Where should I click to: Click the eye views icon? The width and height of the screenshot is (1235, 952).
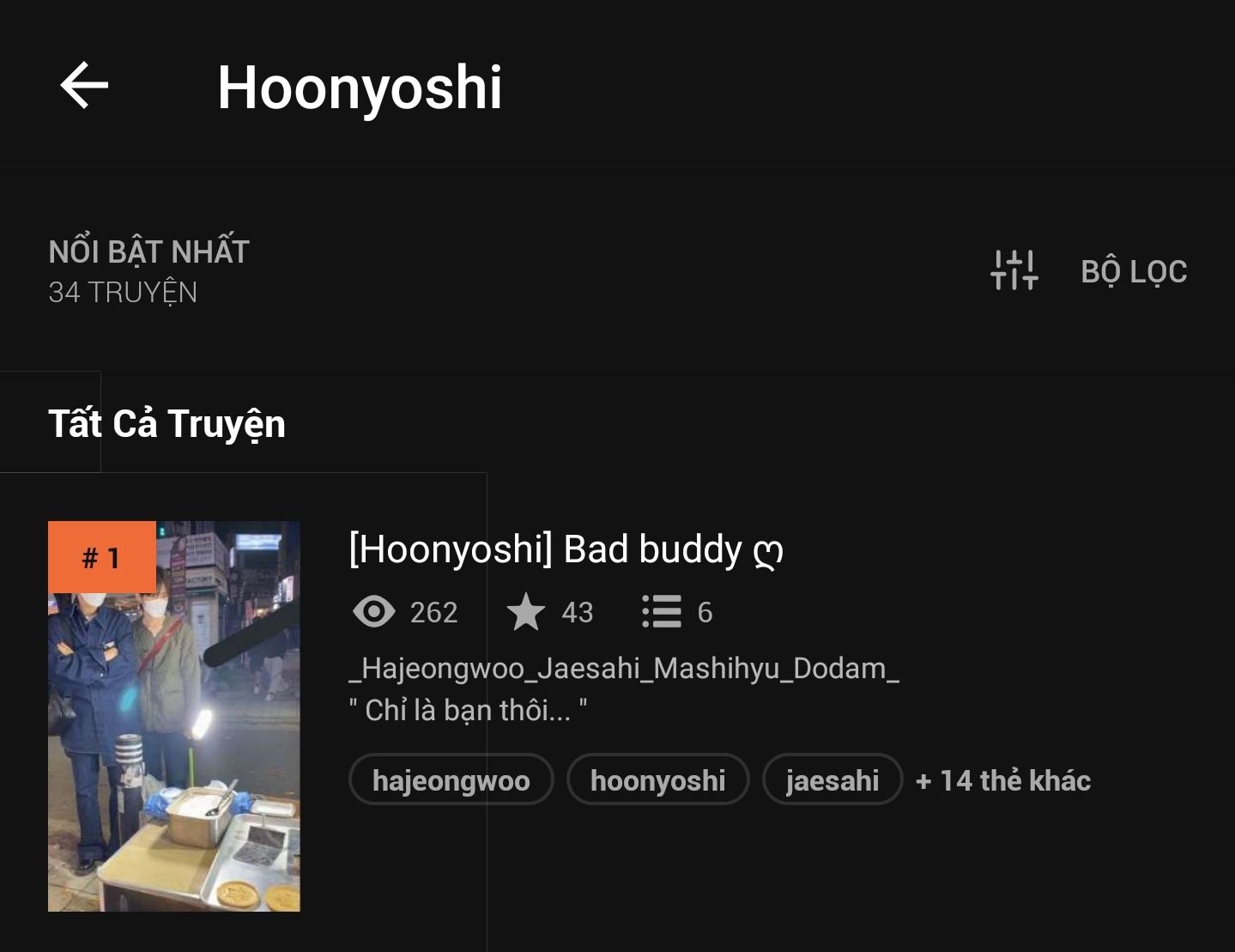(x=373, y=612)
